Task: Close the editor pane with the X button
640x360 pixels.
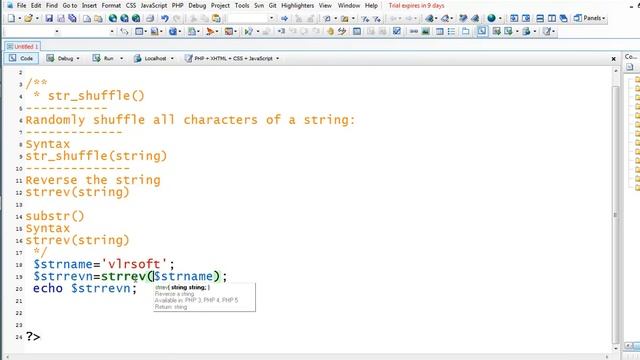Action: click(613, 59)
